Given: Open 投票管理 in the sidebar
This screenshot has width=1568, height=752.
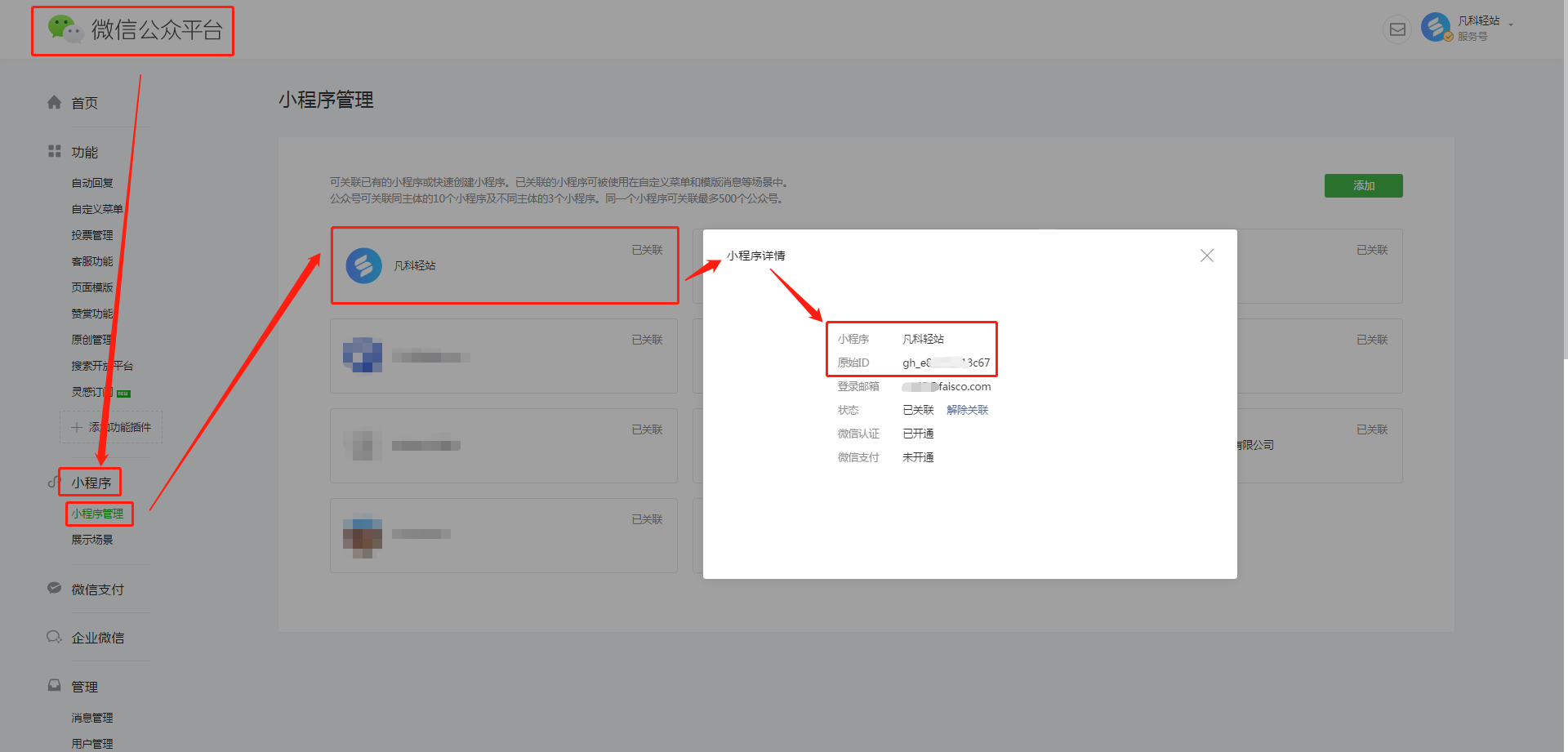Looking at the screenshot, I should point(92,235).
